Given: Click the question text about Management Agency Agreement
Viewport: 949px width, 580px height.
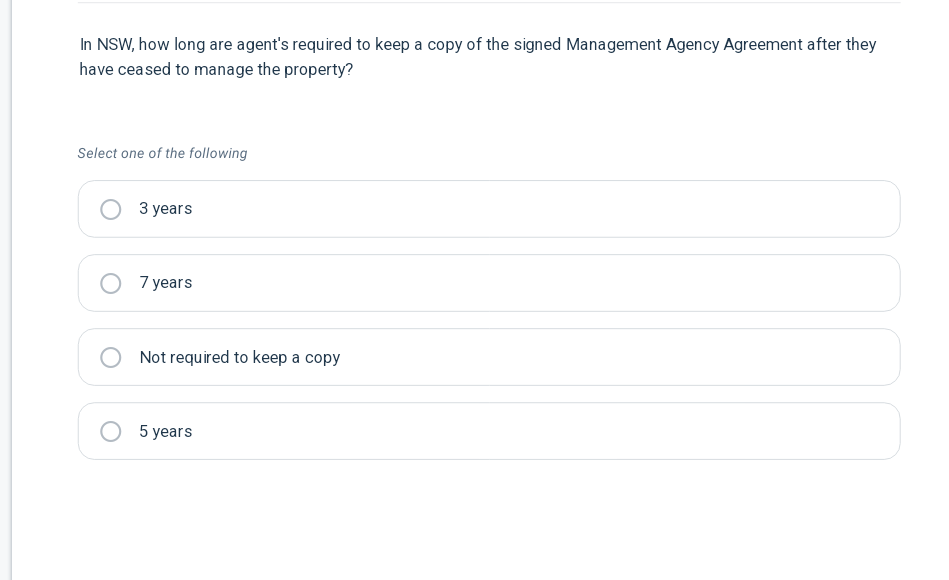Looking at the screenshot, I should [x=478, y=57].
